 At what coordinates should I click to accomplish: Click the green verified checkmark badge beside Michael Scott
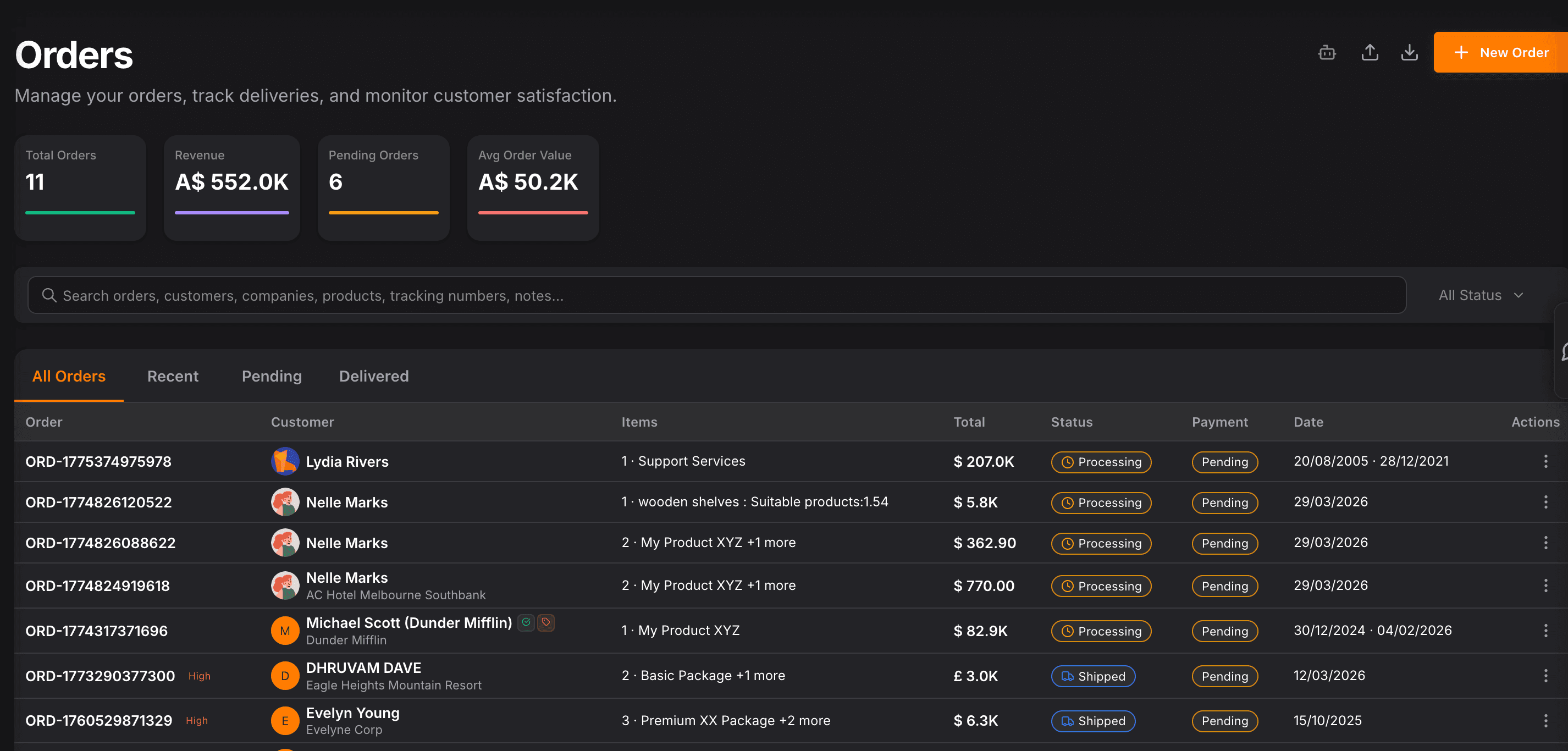[526, 622]
